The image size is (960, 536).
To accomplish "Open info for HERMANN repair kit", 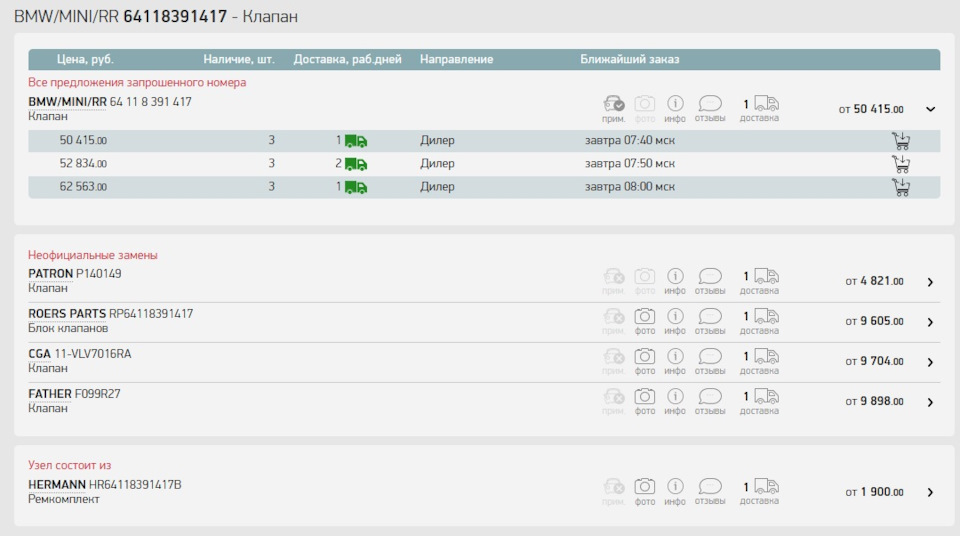I will click(x=675, y=486).
